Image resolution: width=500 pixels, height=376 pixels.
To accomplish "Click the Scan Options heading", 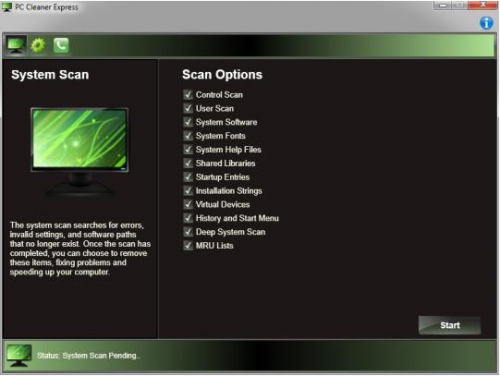I will click(x=222, y=75).
